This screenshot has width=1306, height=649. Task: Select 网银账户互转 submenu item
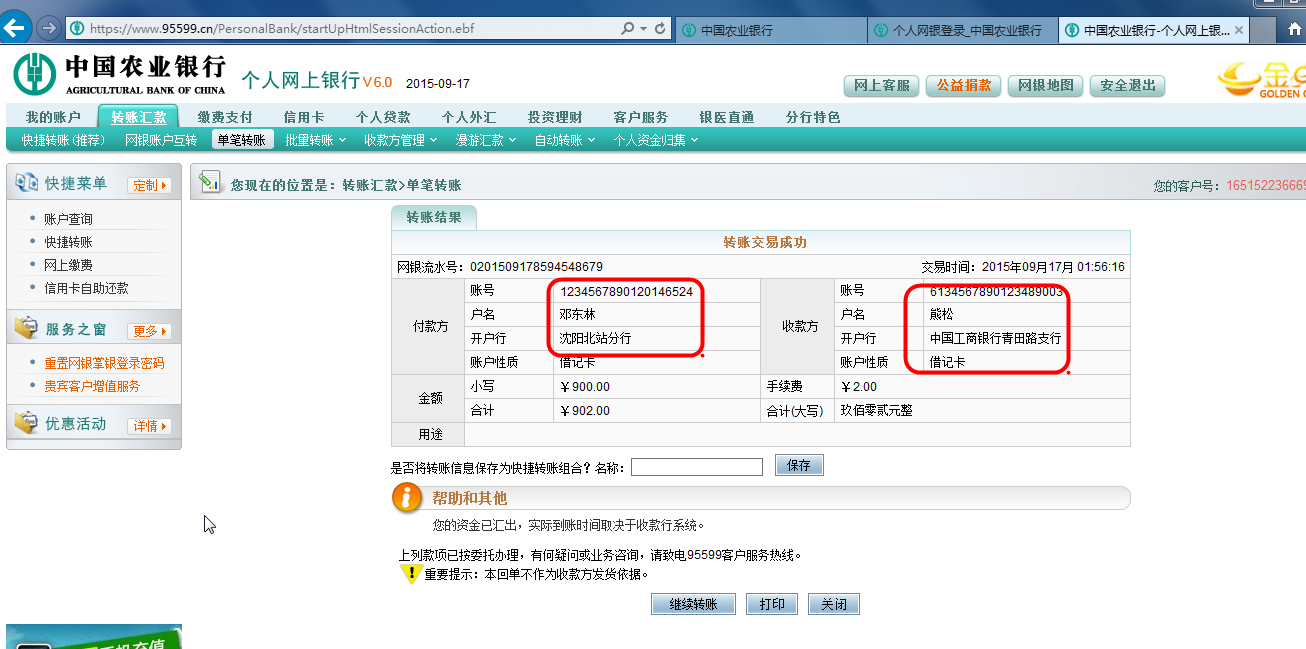click(x=161, y=140)
